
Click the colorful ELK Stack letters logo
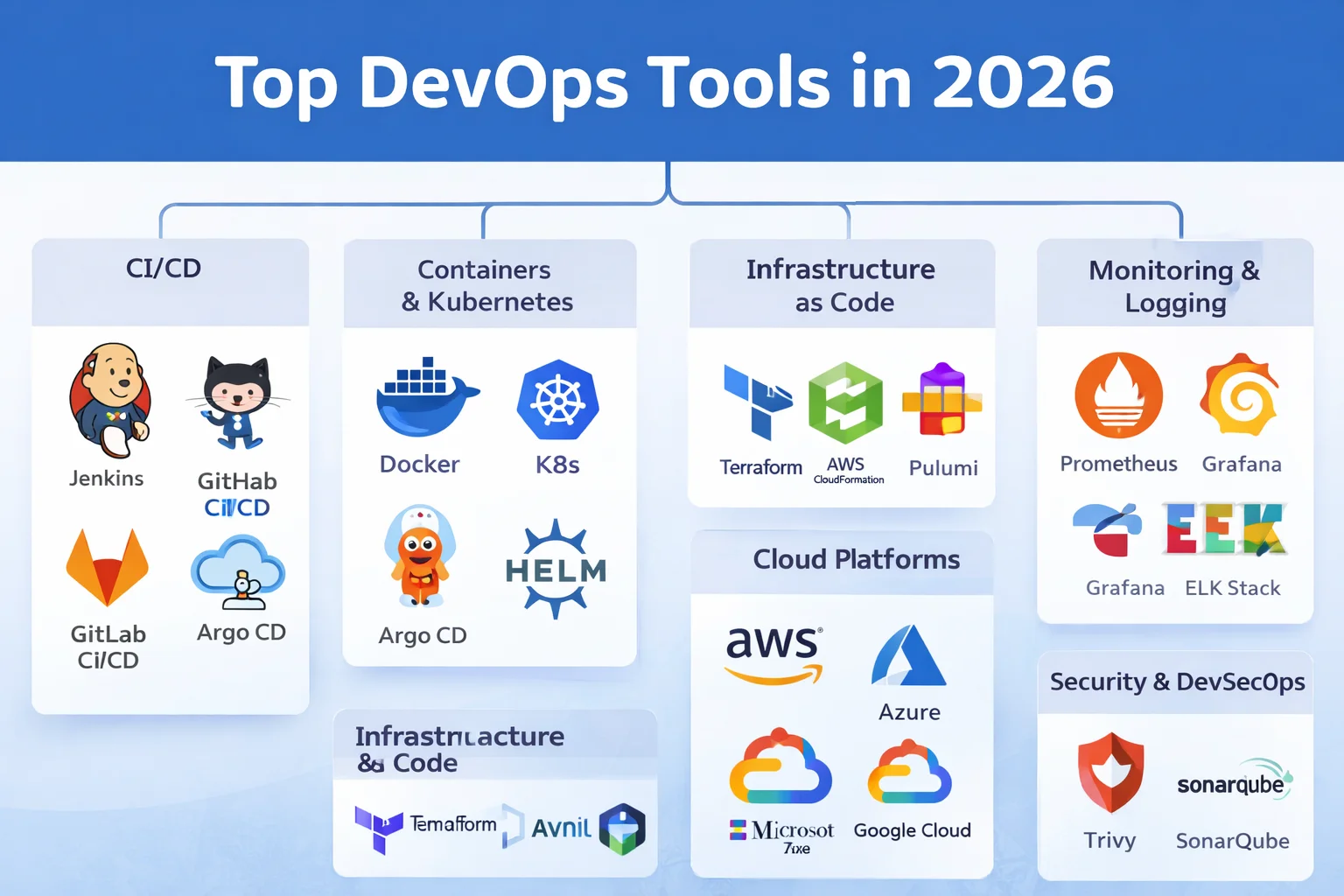1225,528
